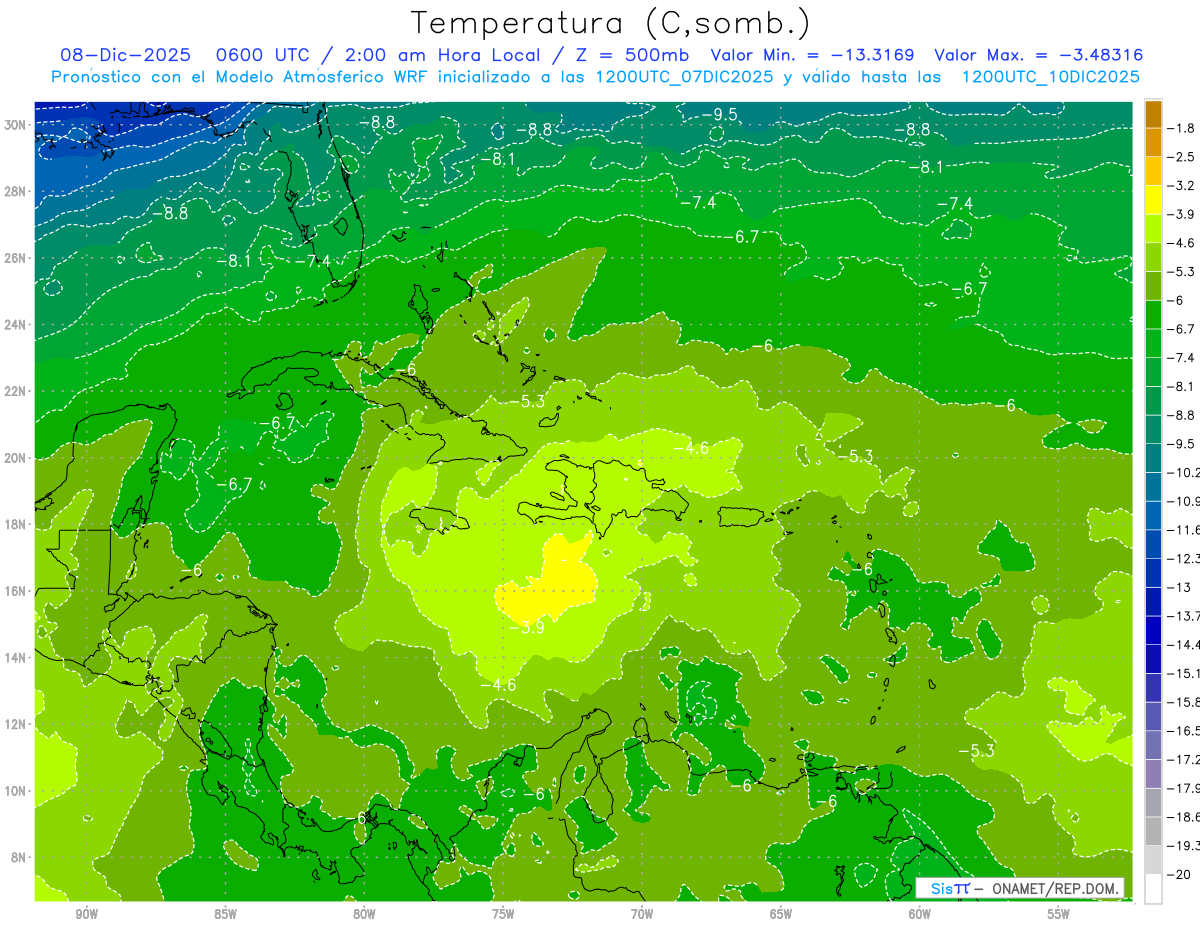Click the colorbar label "-18.6"
Screen dimensions: 1200x927
pos(1185,817)
